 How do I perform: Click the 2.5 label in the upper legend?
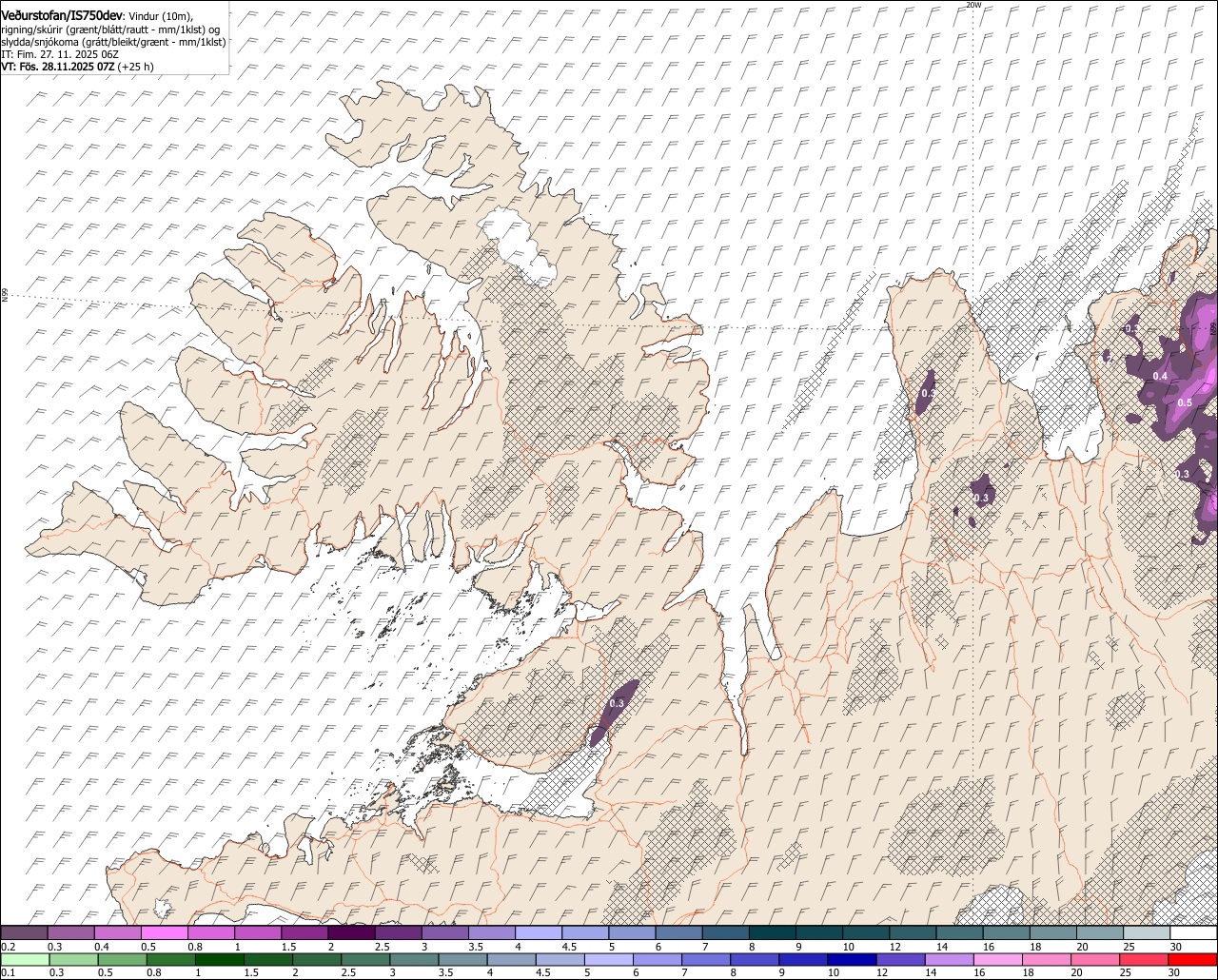click(x=383, y=947)
